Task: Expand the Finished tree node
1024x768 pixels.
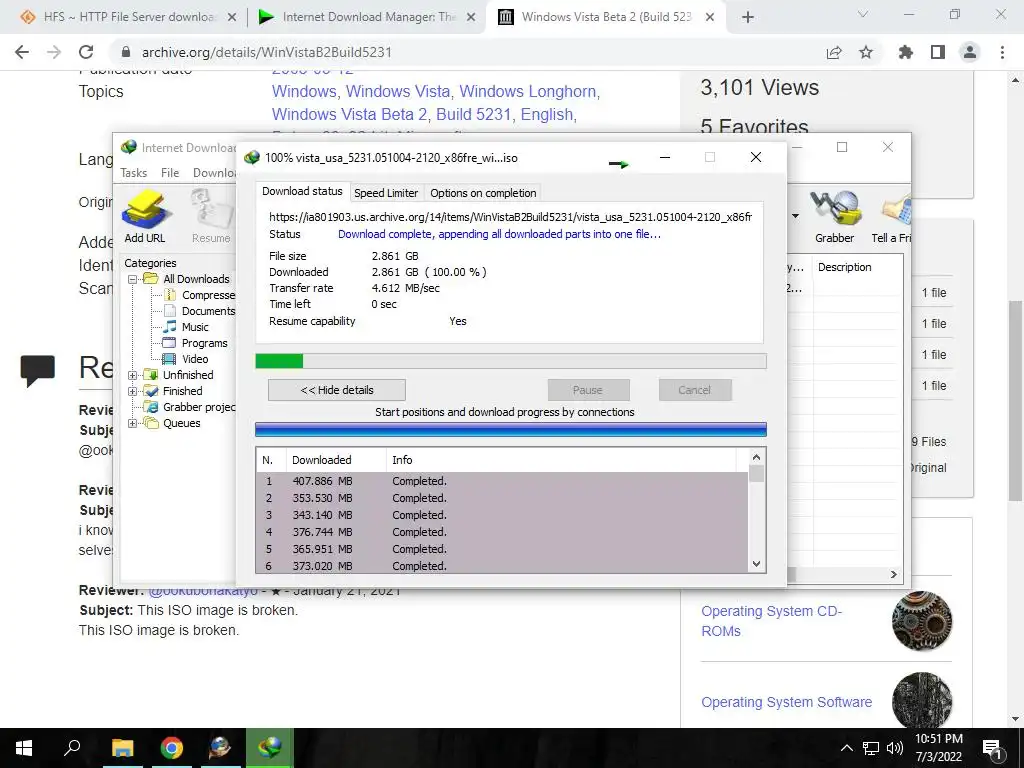Action: pos(133,391)
